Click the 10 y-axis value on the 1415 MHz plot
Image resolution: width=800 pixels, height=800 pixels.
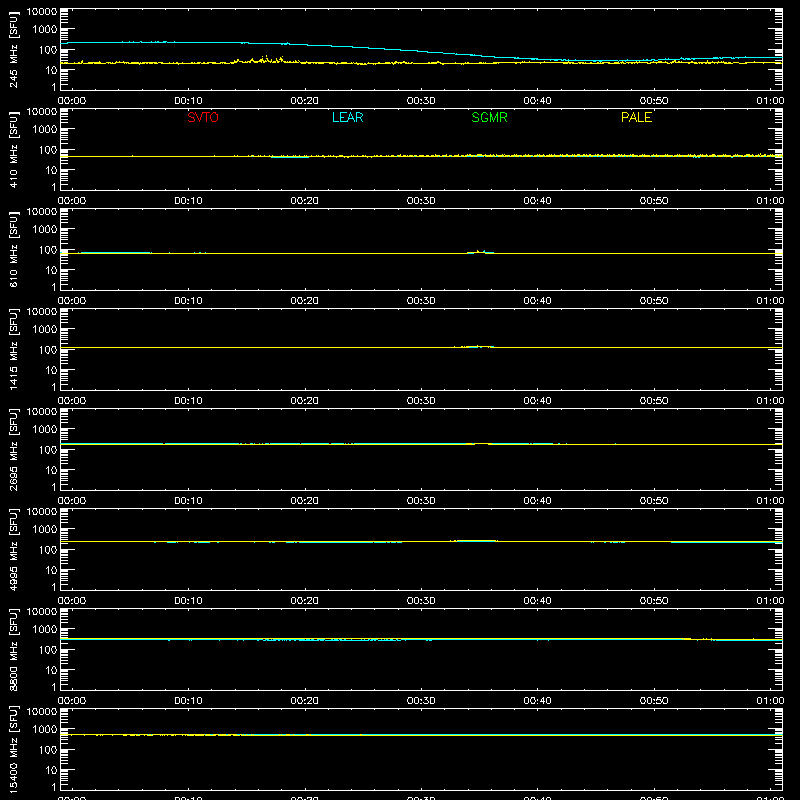(51, 370)
